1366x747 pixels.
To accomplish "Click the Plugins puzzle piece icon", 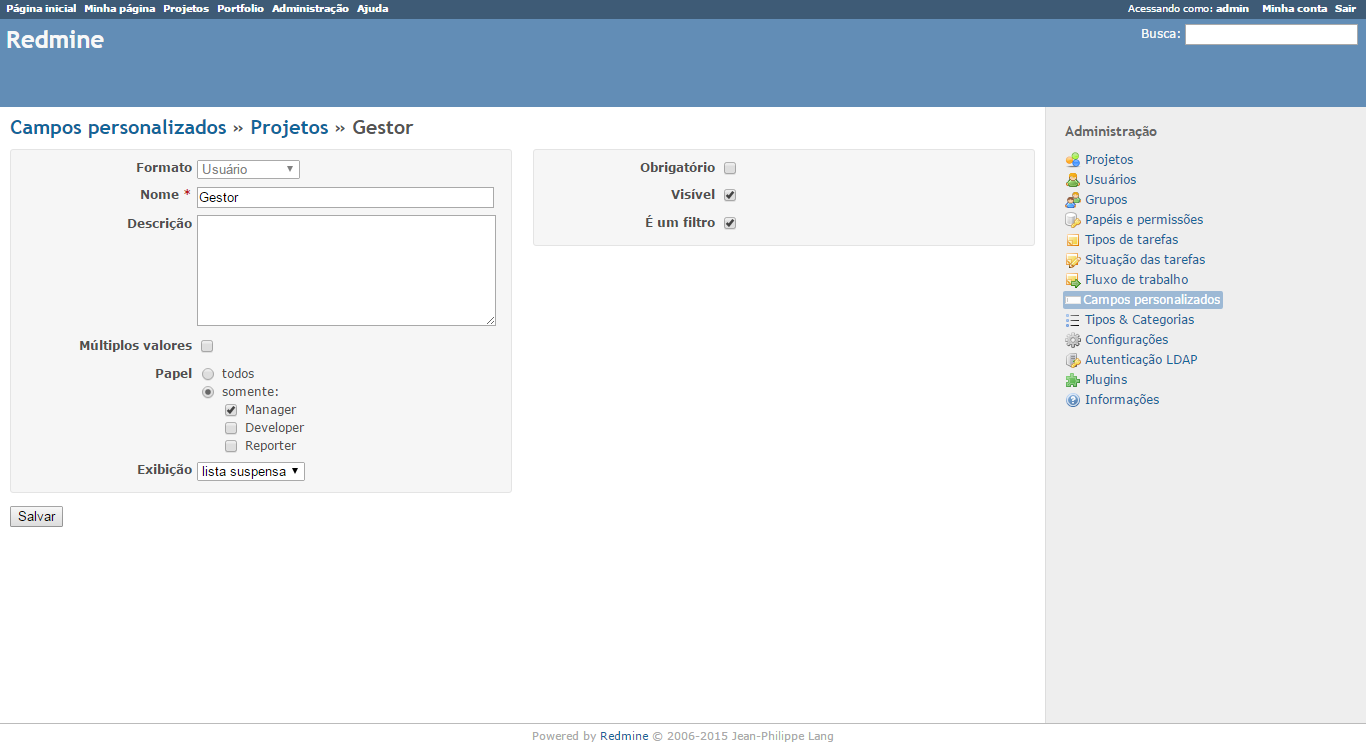I will [x=1073, y=380].
